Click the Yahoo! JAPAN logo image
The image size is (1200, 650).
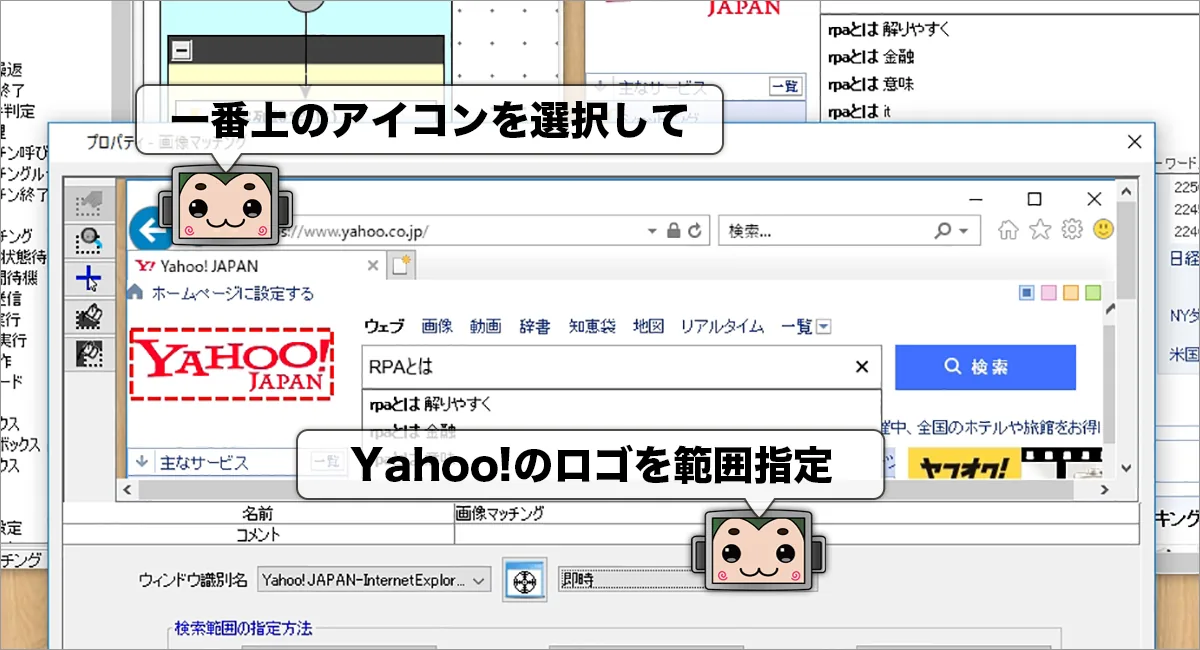(230, 366)
